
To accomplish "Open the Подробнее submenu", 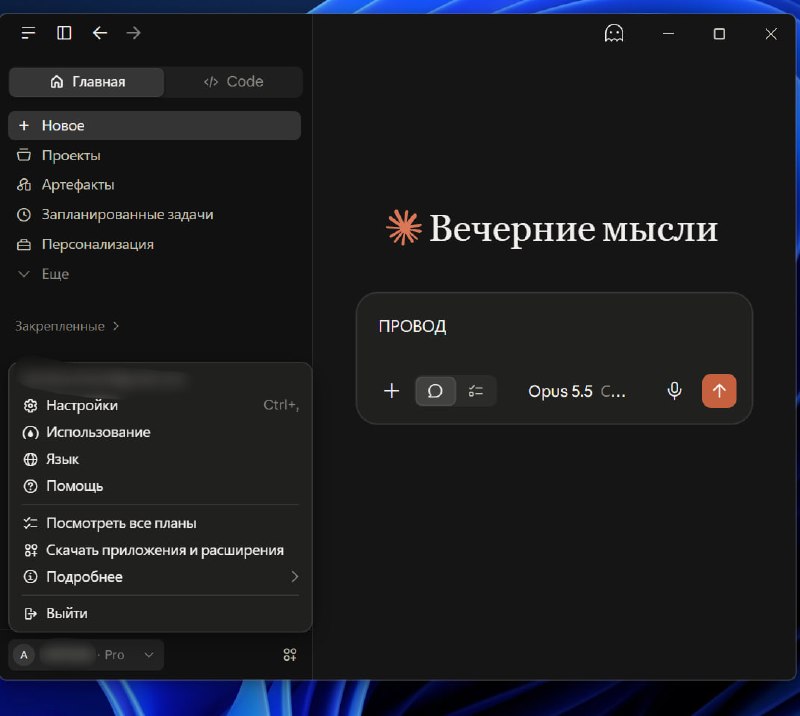I will [x=160, y=577].
